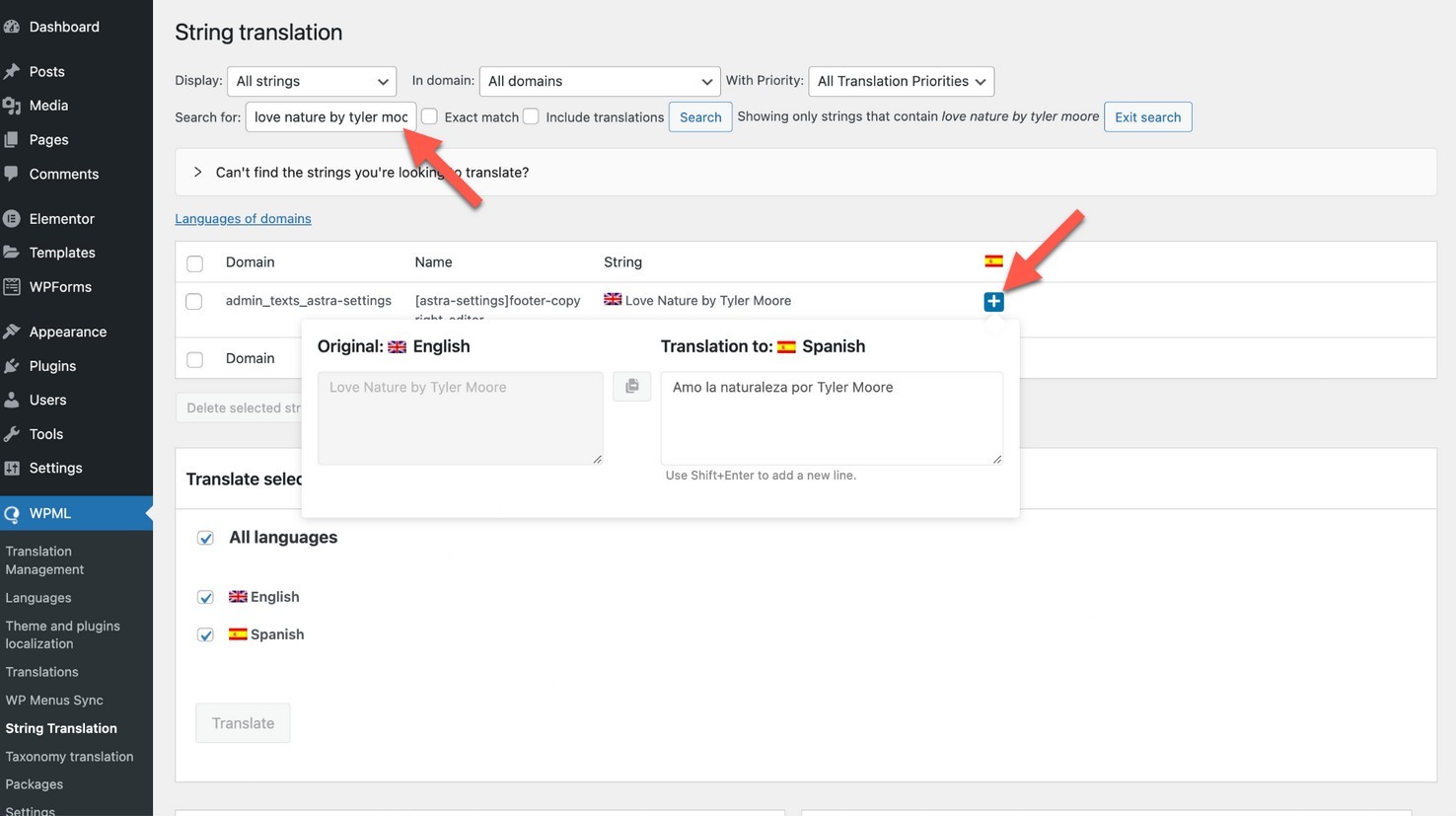Click the Spanish translation text area

click(x=831, y=416)
